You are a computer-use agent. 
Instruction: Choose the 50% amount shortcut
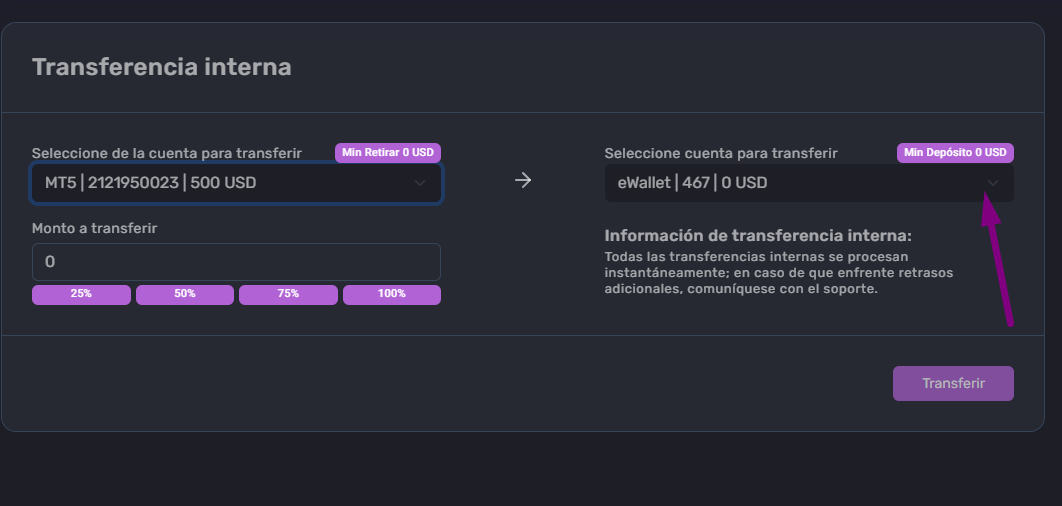point(185,295)
